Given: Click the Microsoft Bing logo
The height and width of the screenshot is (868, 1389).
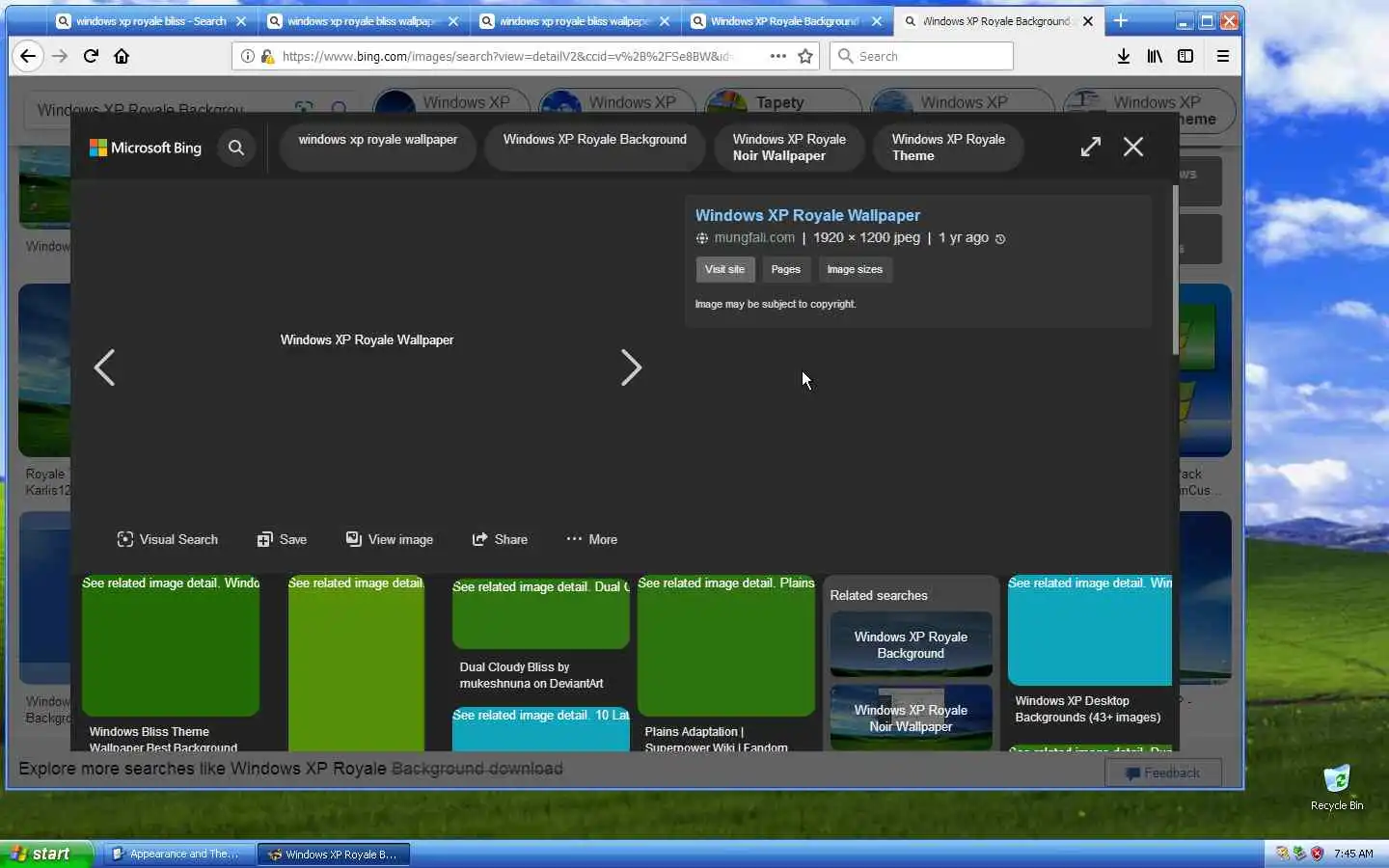Looking at the screenshot, I should pos(146,148).
